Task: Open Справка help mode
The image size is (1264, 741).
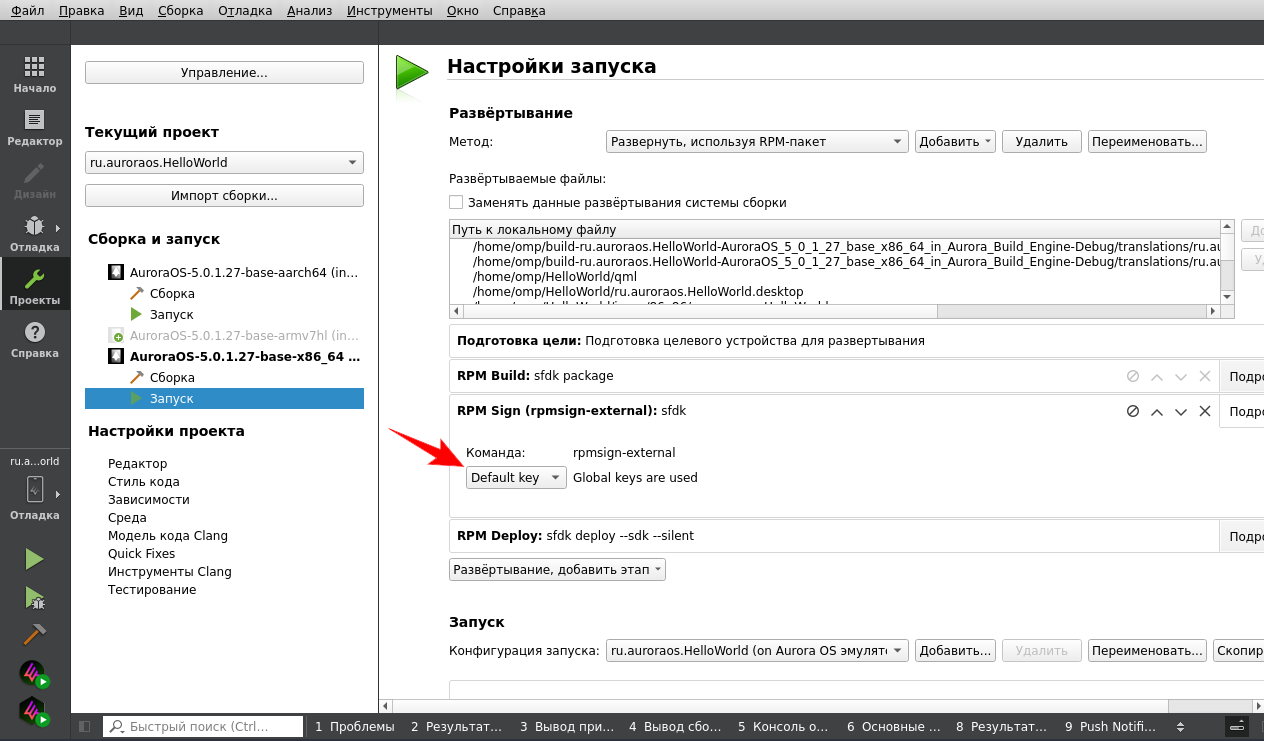Action: click(x=34, y=339)
